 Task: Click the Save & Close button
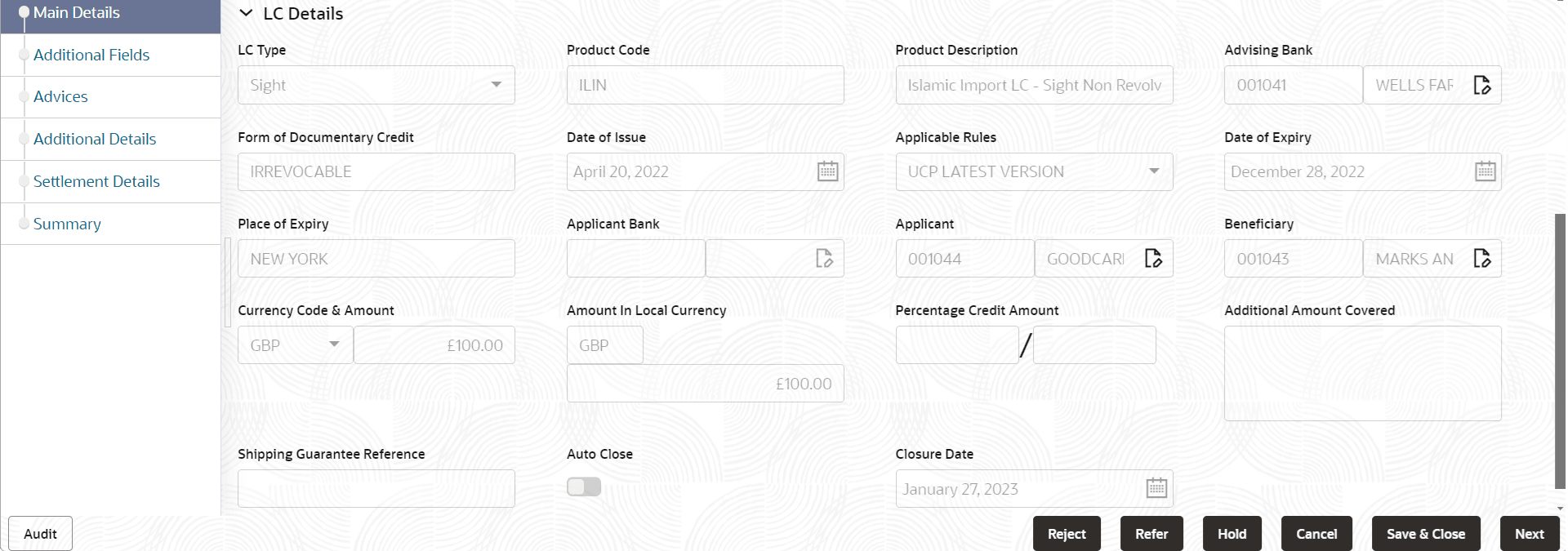pos(1426,533)
